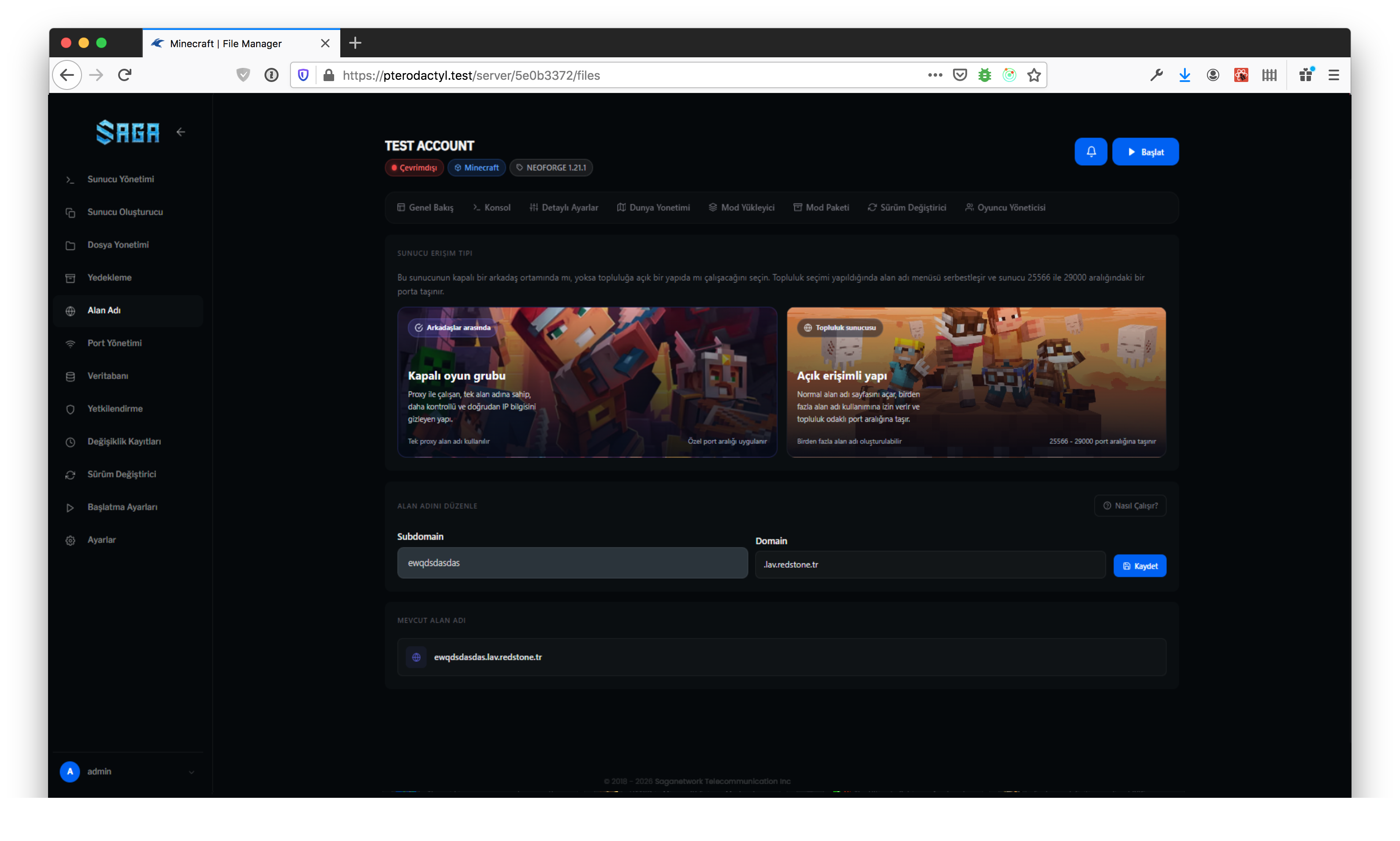1400x841 pixels.
Task: Open the Library toolbar icon
Action: pyautogui.click(x=1269, y=75)
